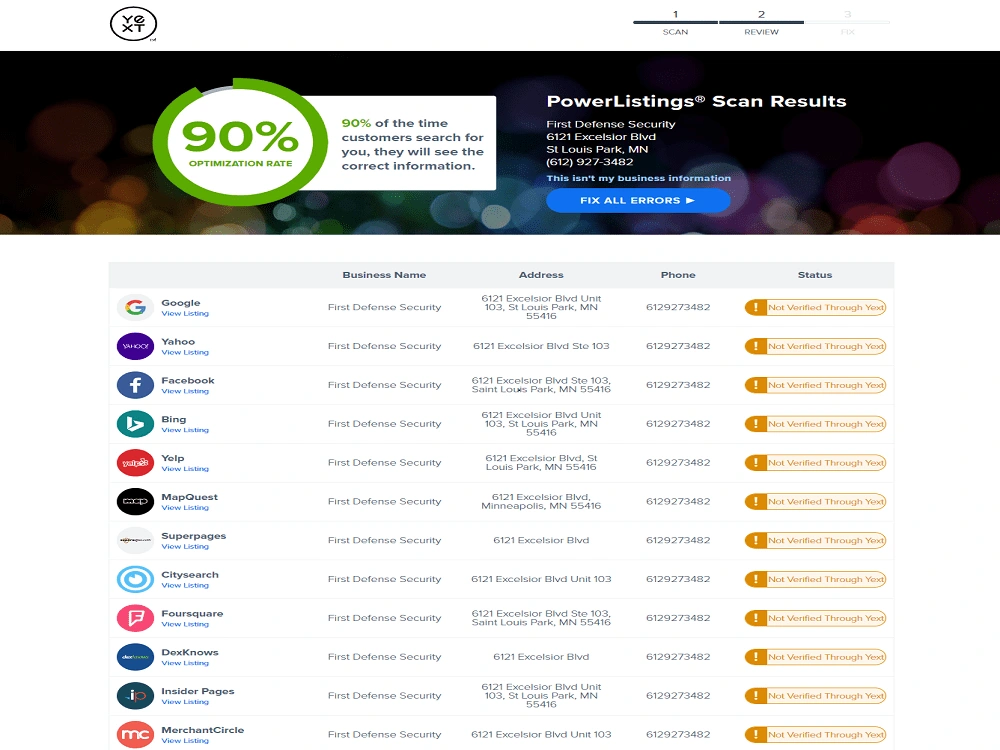This screenshot has width=1000, height=750.
Task: Open View Listing under Yahoo
Action: click(185, 353)
